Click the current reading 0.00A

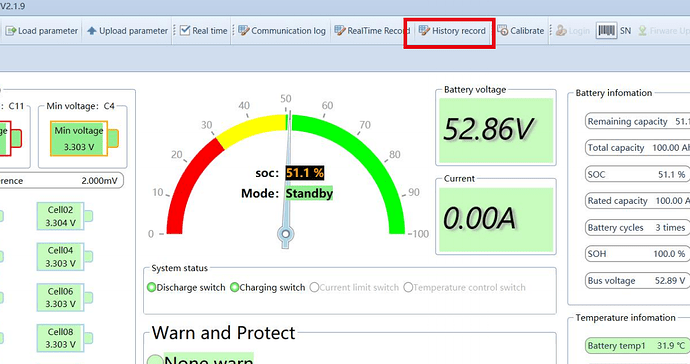pos(479,218)
